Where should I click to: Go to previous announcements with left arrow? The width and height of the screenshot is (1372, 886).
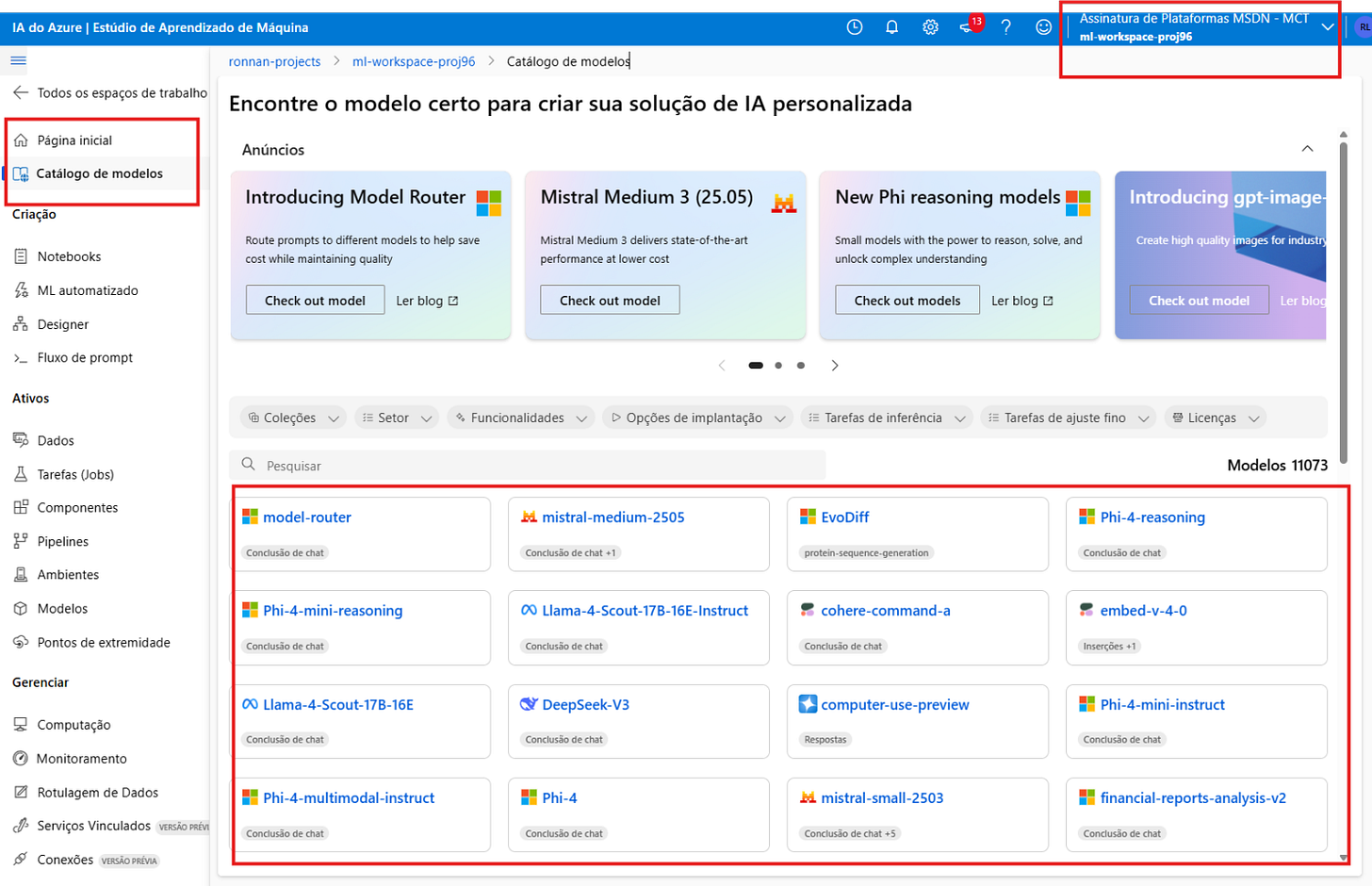coord(722,366)
